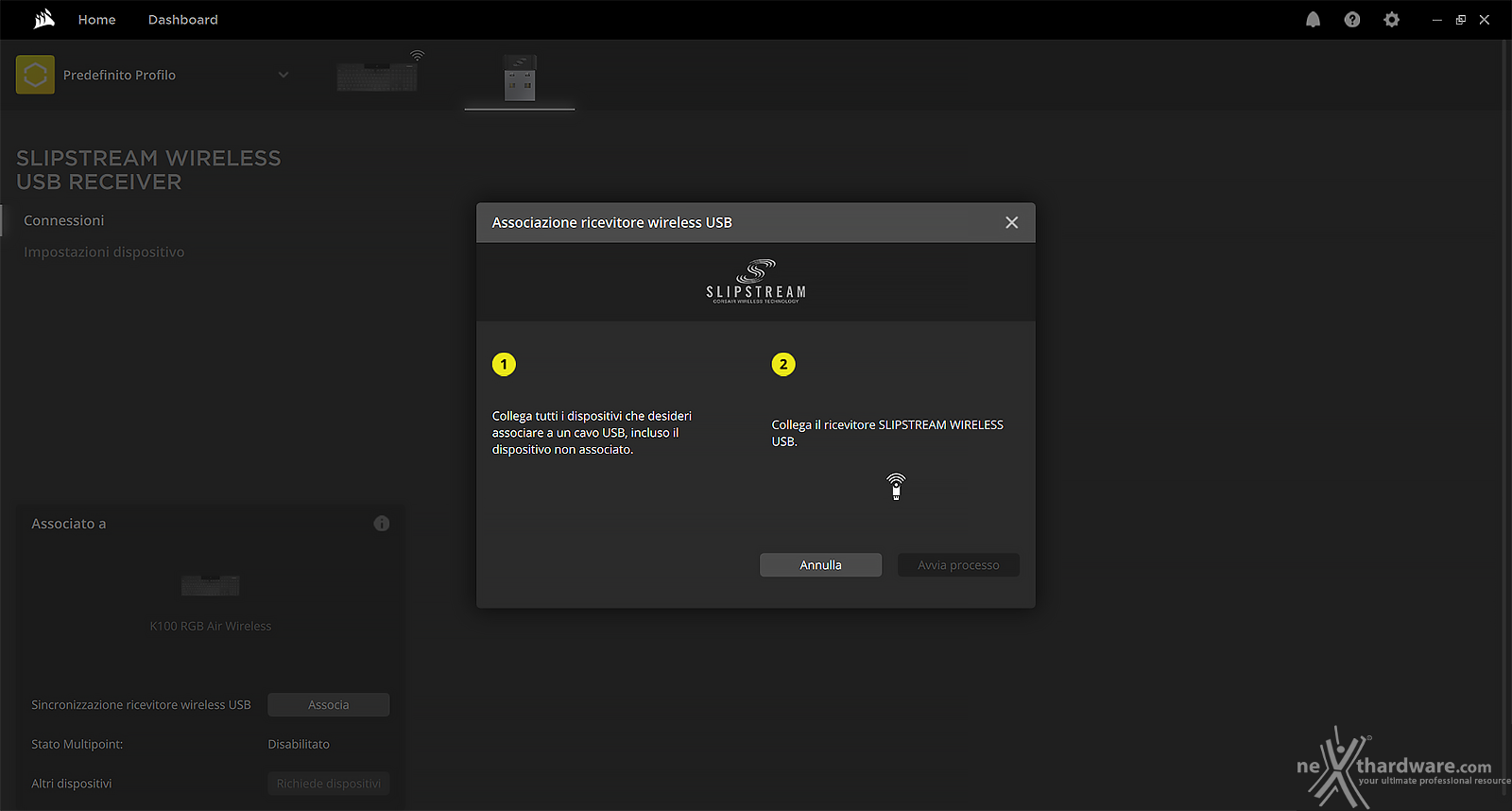The width and height of the screenshot is (1512, 811).
Task: Click the Disabilitato Multipoint status text
Action: click(299, 745)
